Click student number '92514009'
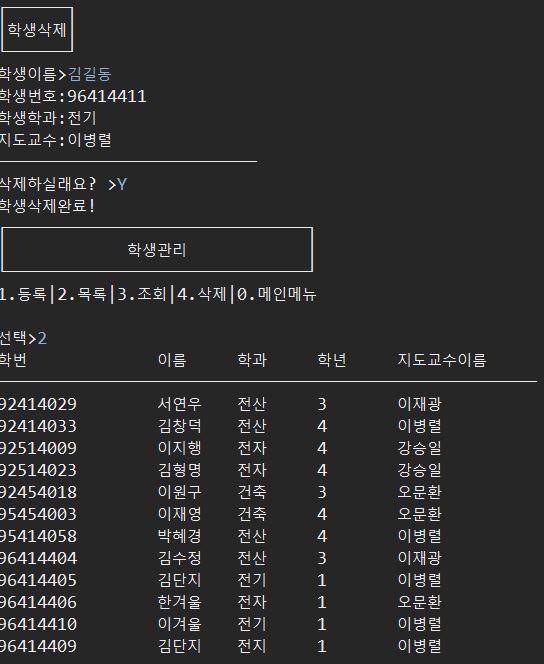Image resolution: width=544 pixels, height=664 pixels. (38, 448)
